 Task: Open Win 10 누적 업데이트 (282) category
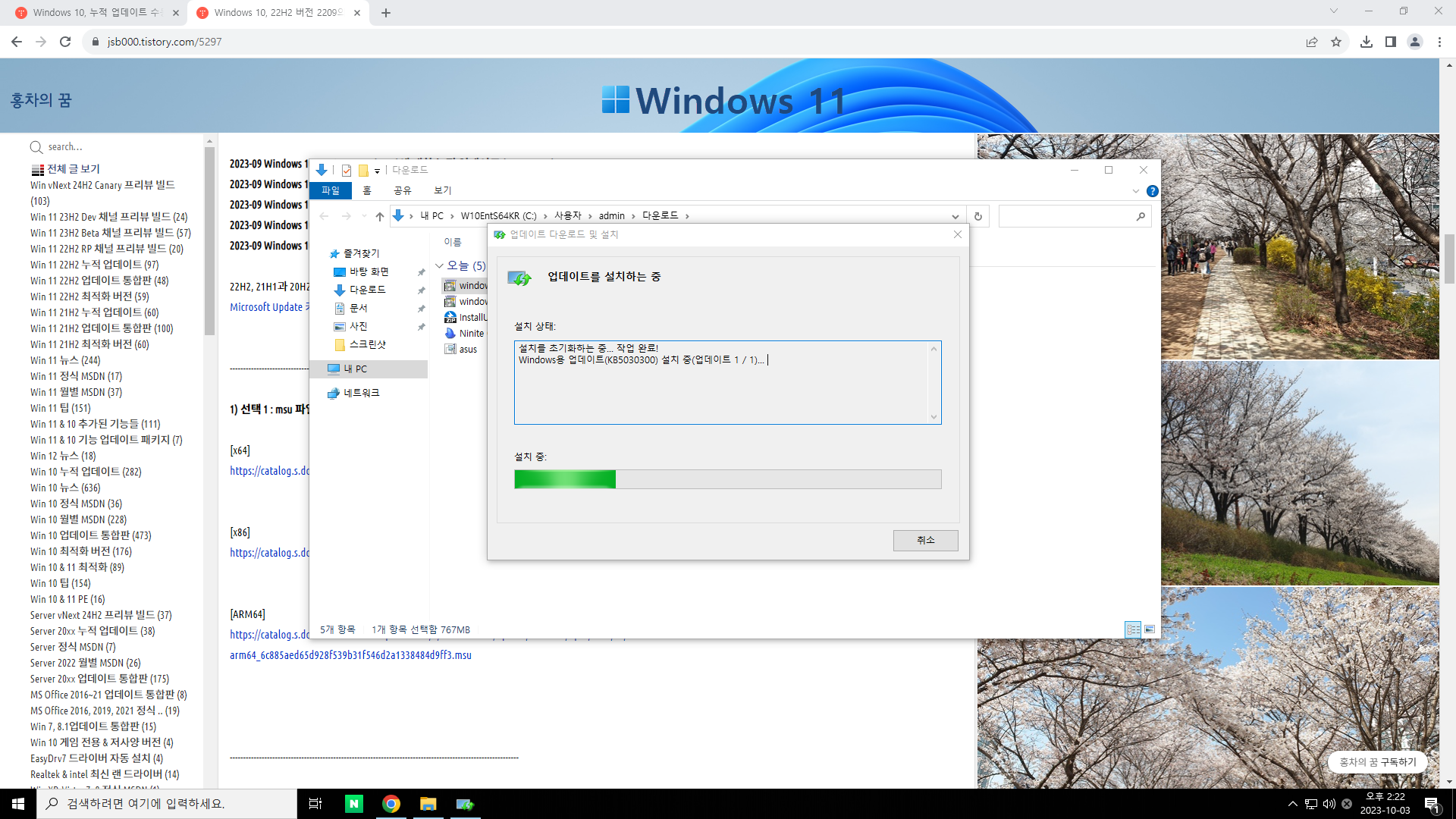click(x=86, y=472)
